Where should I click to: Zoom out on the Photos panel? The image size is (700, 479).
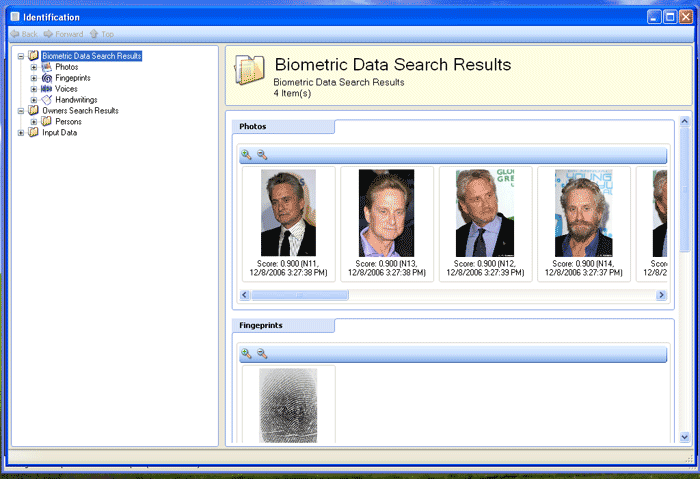262,155
